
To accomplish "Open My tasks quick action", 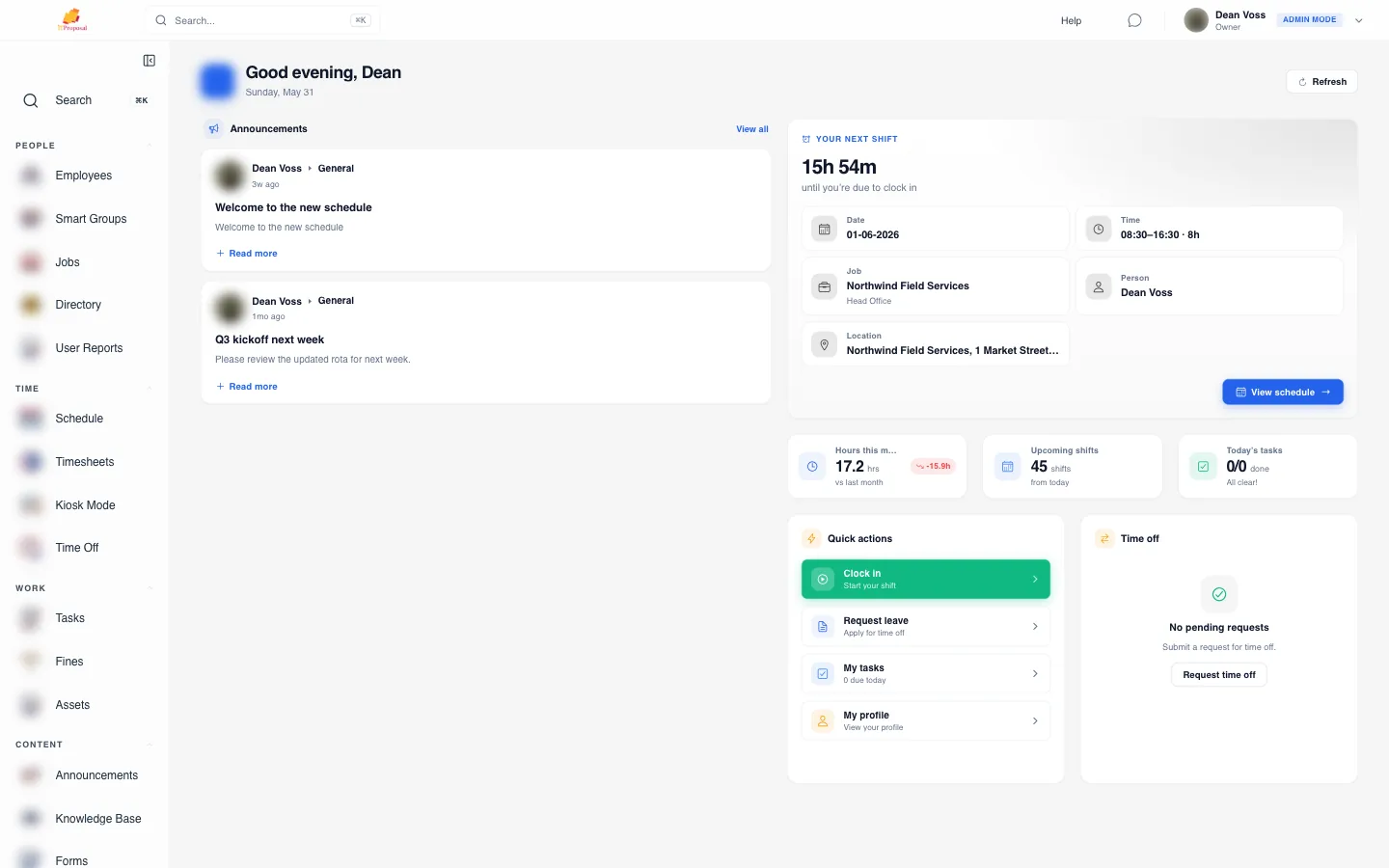I will click(925, 674).
